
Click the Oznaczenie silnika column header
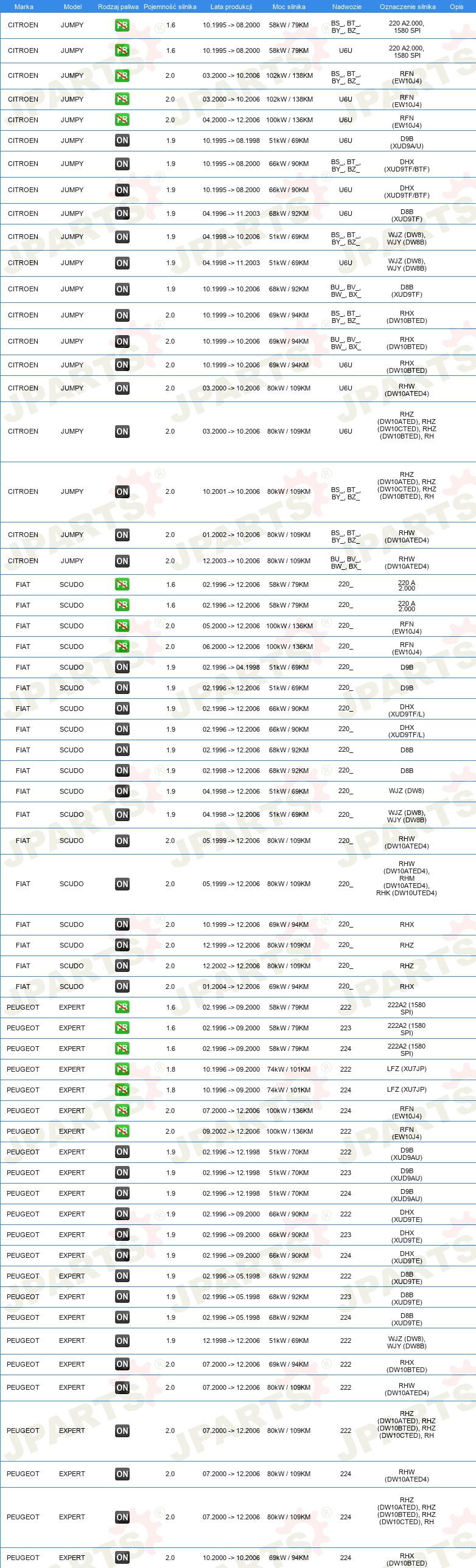tap(408, 7)
